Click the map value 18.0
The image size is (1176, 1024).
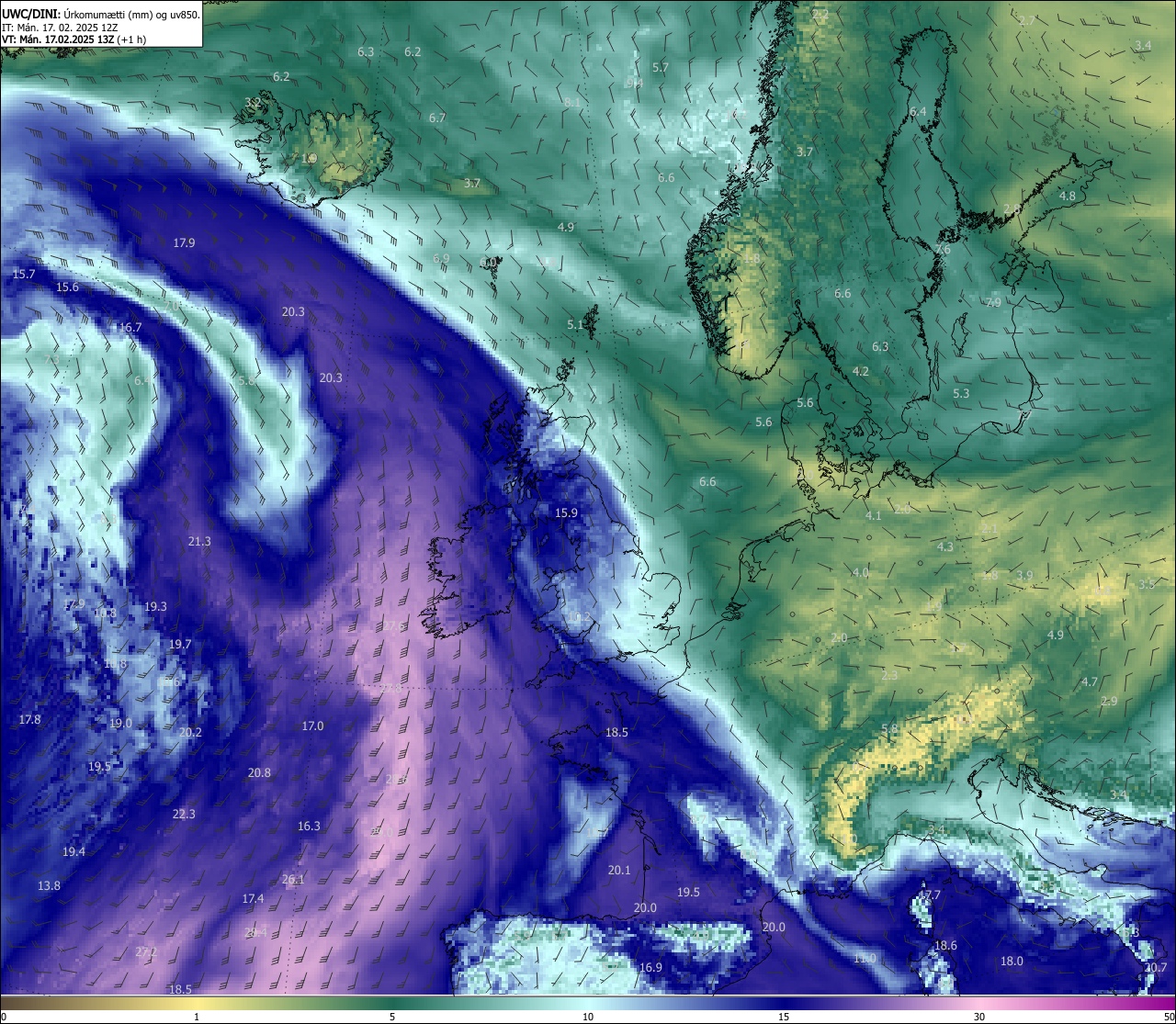[x=1012, y=962]
